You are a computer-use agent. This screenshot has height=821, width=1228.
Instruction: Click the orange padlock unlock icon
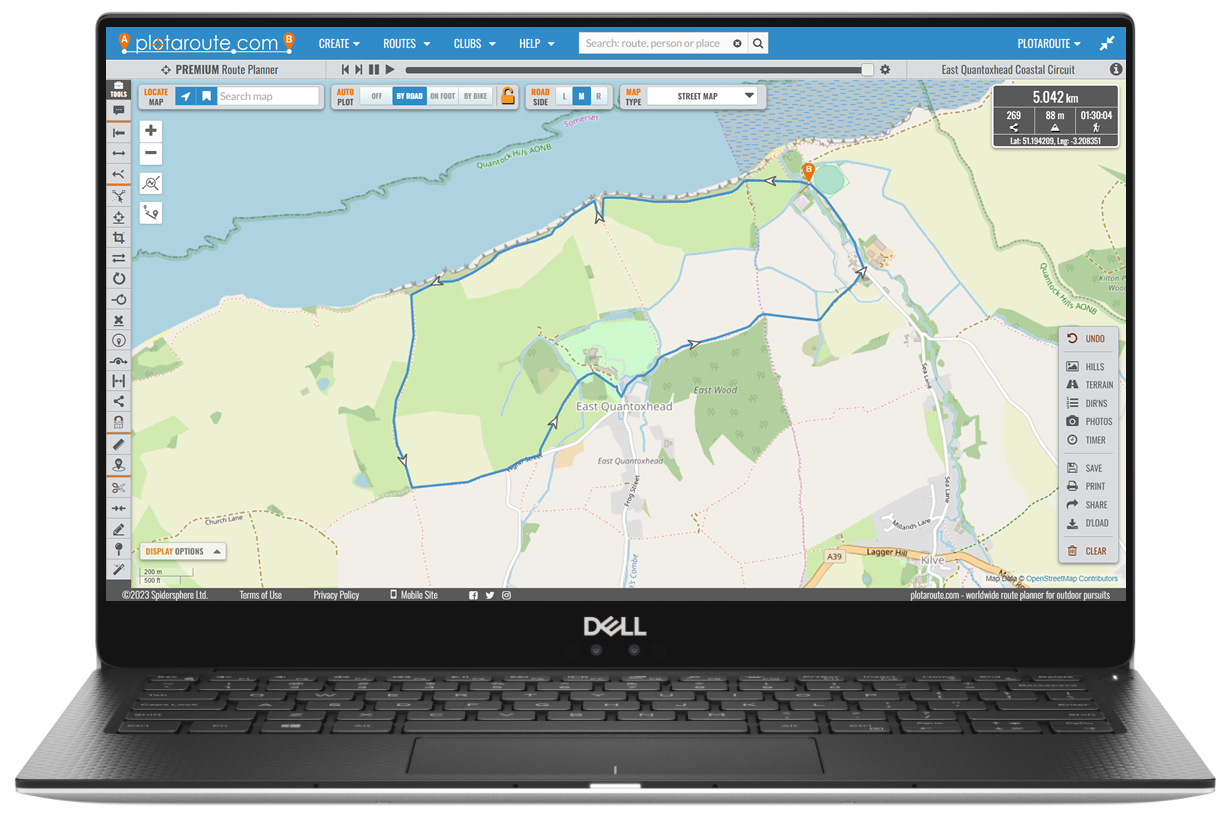[508, 96]
